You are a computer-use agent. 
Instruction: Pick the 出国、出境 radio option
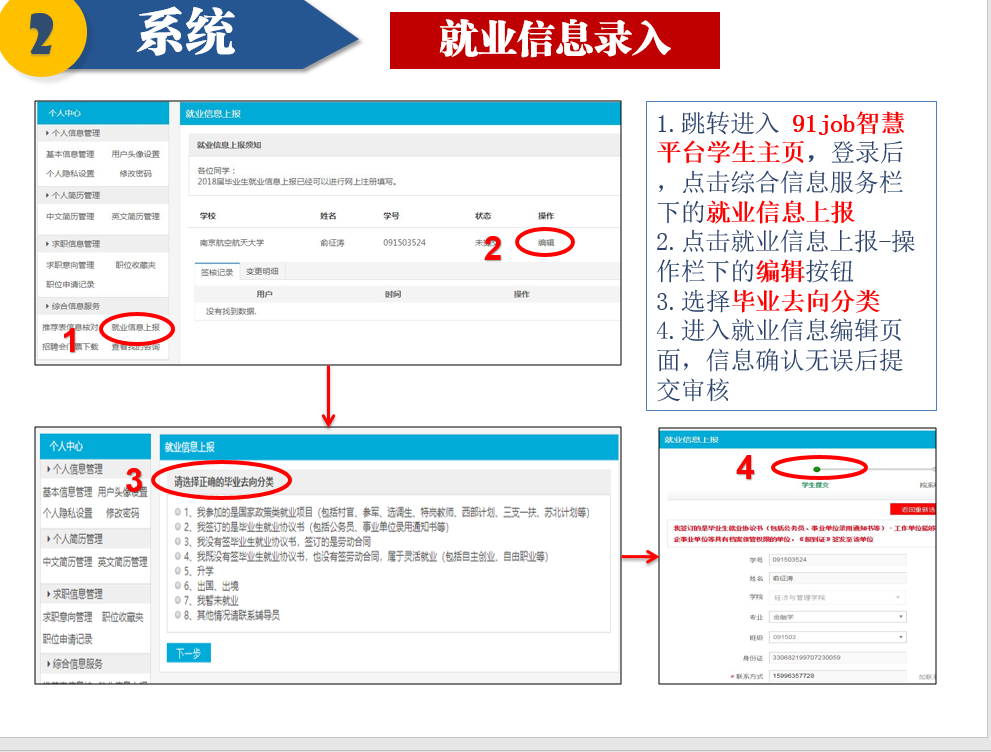pyautogui.click(x=178, y=586)
